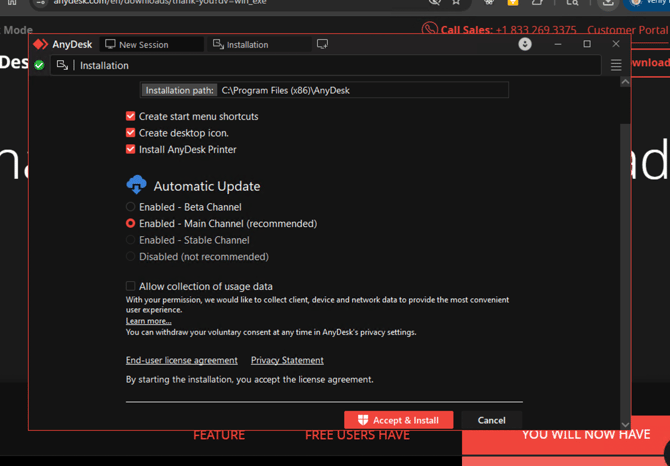Image resolution: width=670 pixels, height=466 pixels.
Task: Open End-user license agreement link
Action: [x=182, y=360]
